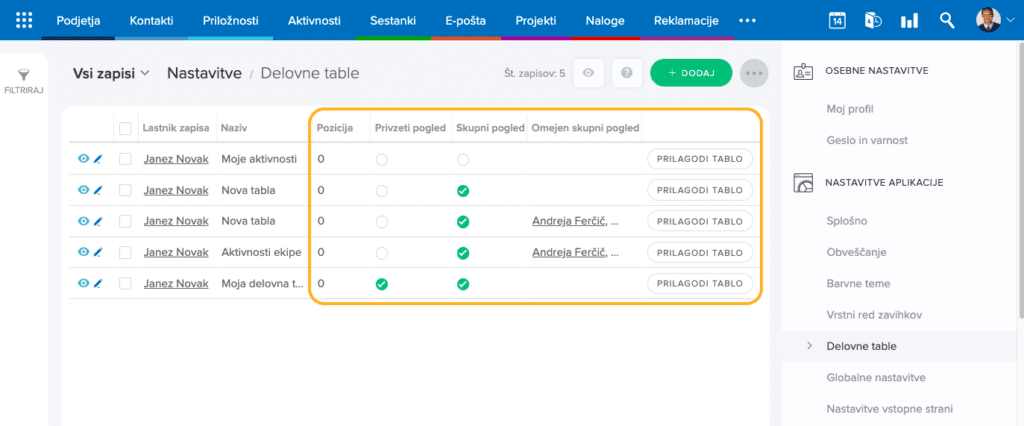The image size is (1024, 426).
Task: Enable Privzeti pogled for Moje aktivnosti row
Action: 381,159
